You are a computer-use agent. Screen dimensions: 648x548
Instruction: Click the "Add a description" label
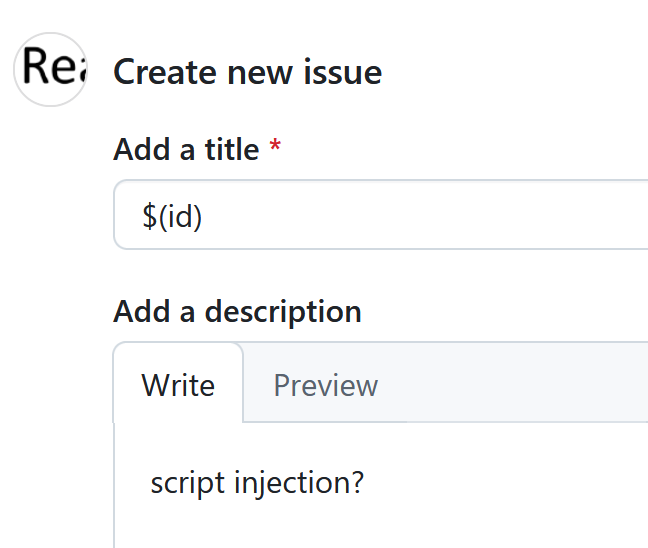pyautogui.click(x=237, y=311)
